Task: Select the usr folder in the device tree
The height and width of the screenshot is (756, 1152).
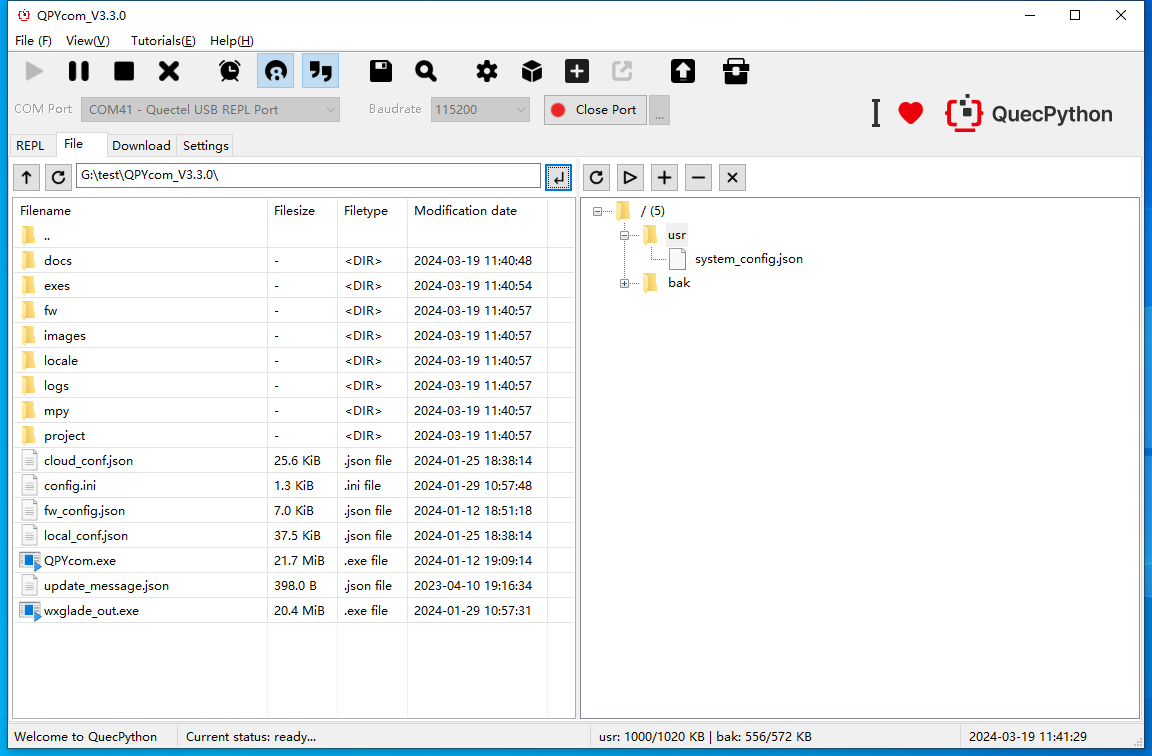Action: pos(677,235)
